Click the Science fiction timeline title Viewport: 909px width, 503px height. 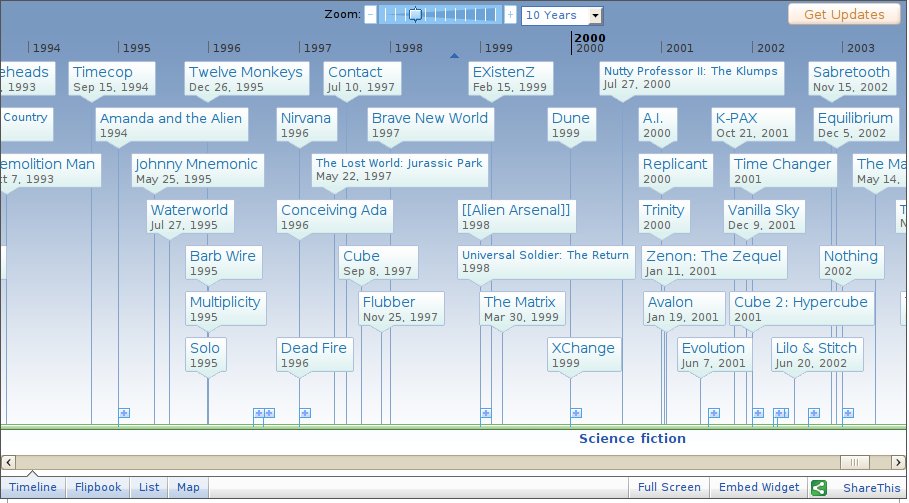tap(632, 439)
